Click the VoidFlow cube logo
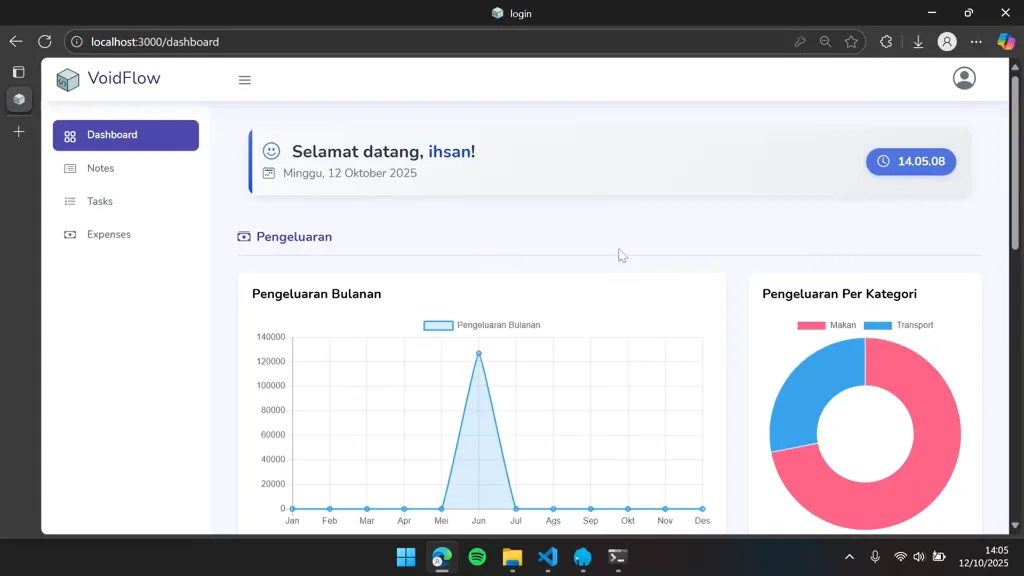This screenshot has width=1024, height=576. pos(68,80)
